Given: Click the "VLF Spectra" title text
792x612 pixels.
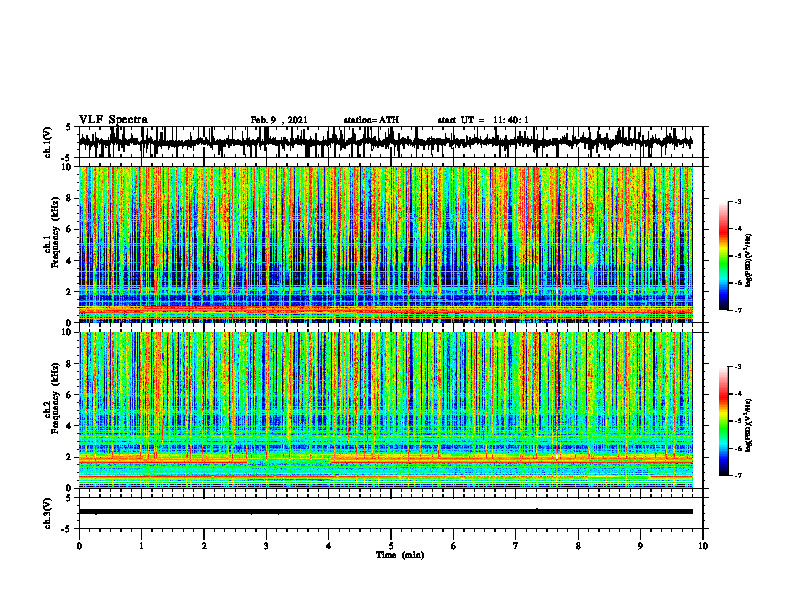Looking at the screenshot, I should 113,120.
